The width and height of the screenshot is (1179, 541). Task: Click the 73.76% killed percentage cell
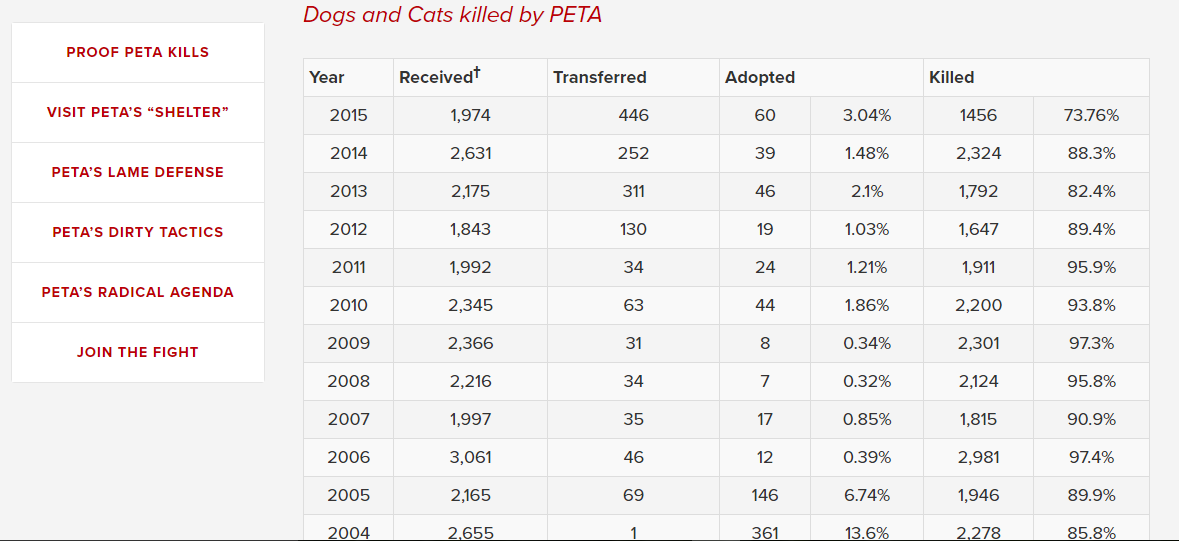1091,115
